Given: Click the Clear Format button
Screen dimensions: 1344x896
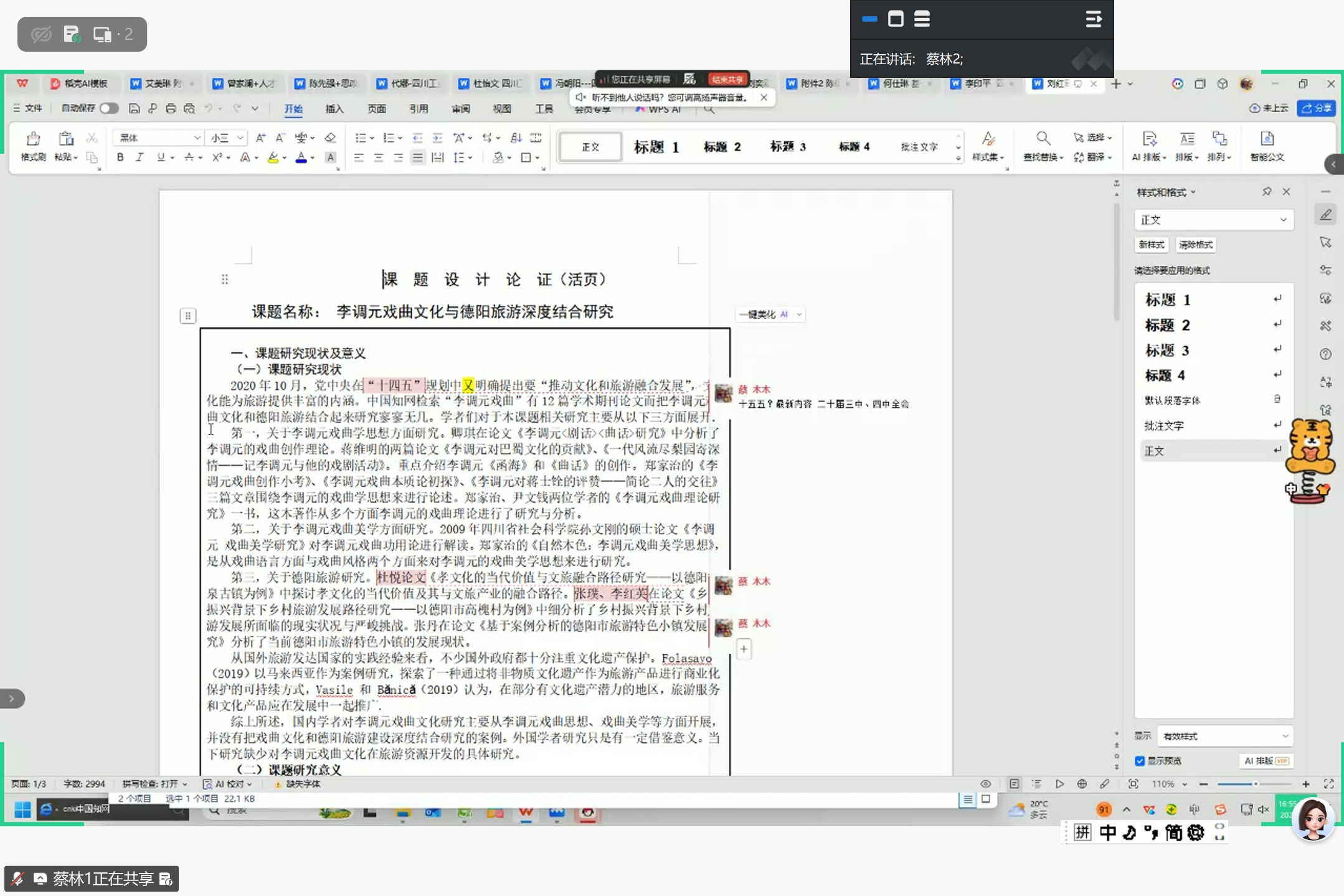Looking at the screenshot, I should tap(1195, 245).
